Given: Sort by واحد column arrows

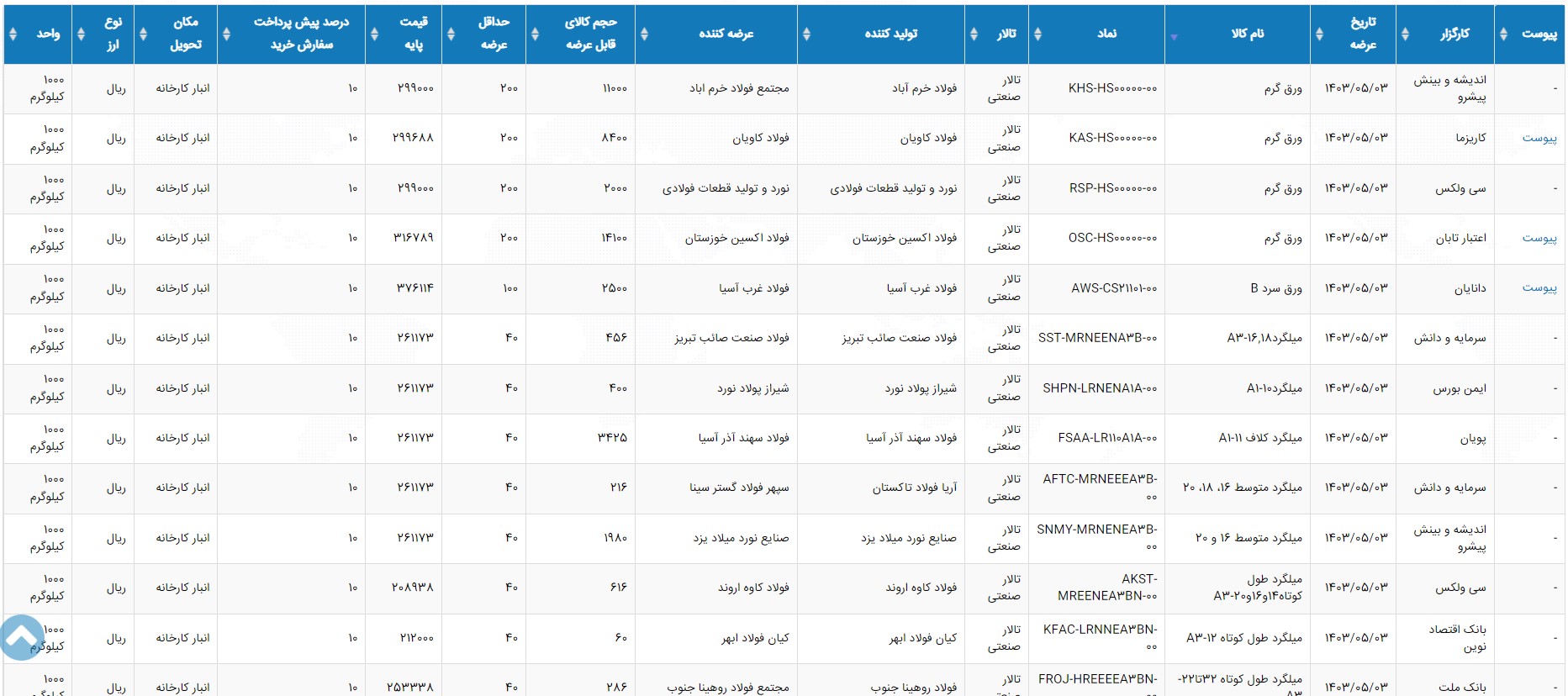Looking at the screenshot, I should point(13,34).
